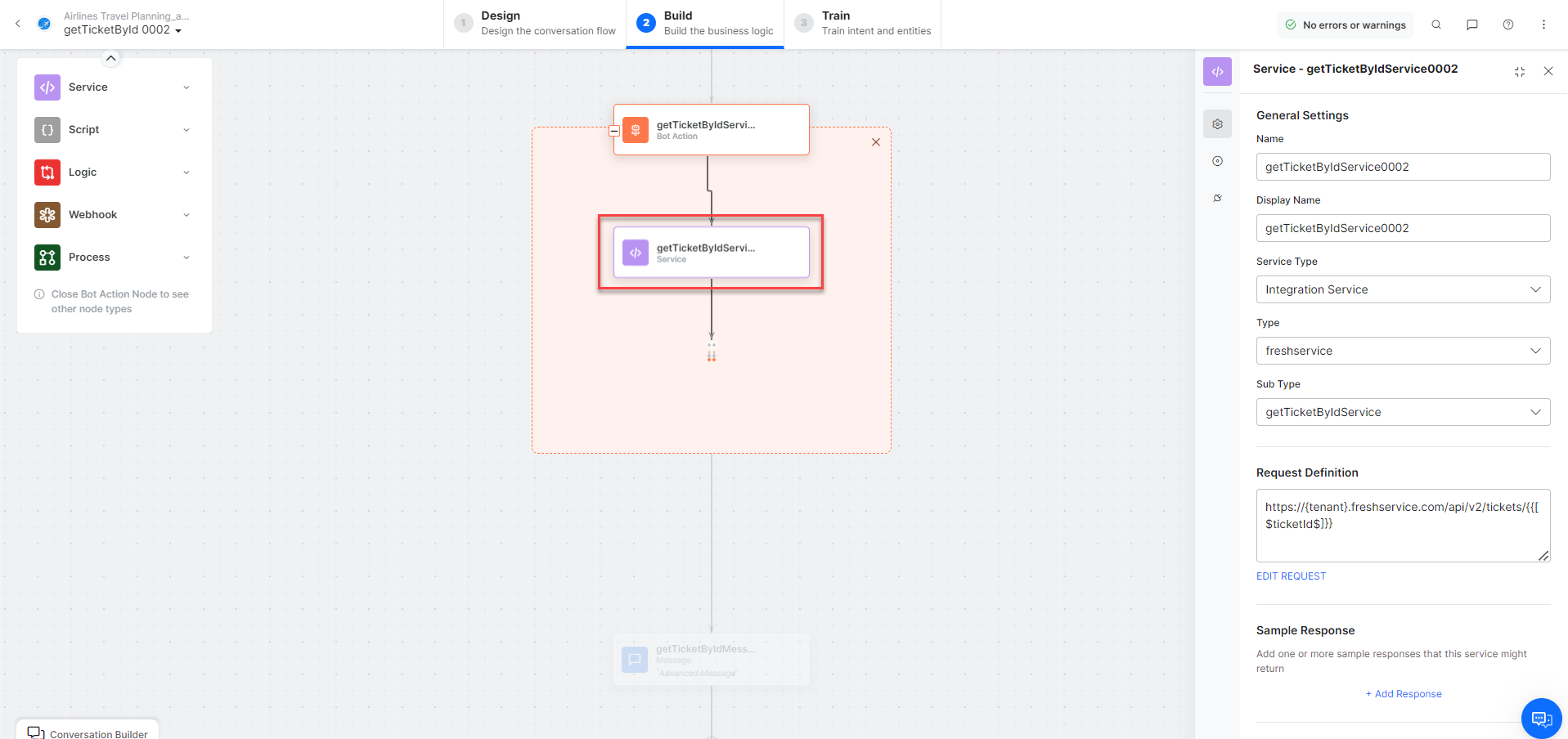The width and height of the screenshot is (1568, 739).
Task: Click the purple Service code icon in side panel
Action: tap(1217, 72)
